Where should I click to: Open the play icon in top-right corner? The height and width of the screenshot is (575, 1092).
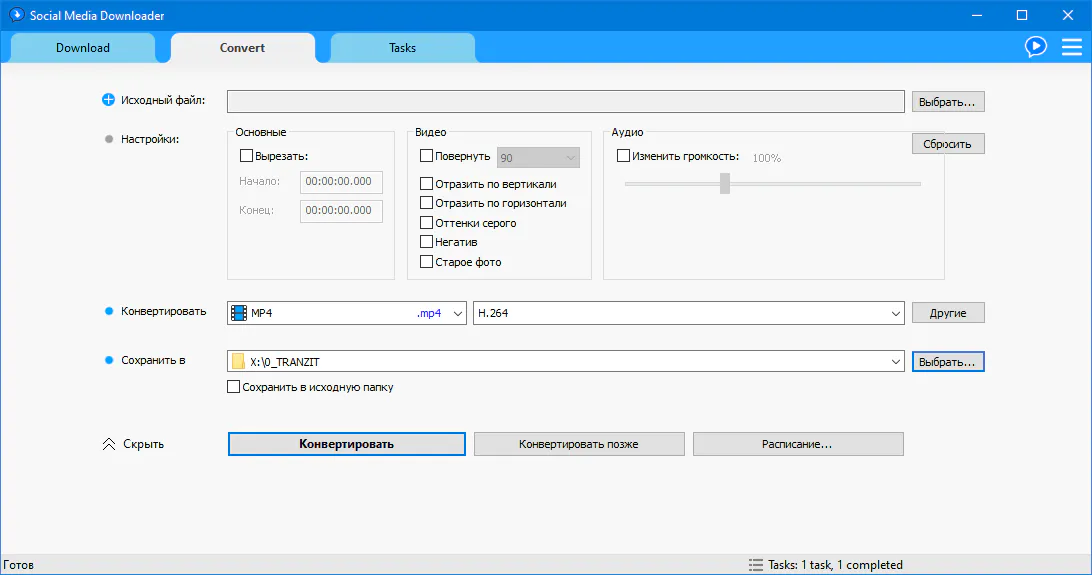1036,47
